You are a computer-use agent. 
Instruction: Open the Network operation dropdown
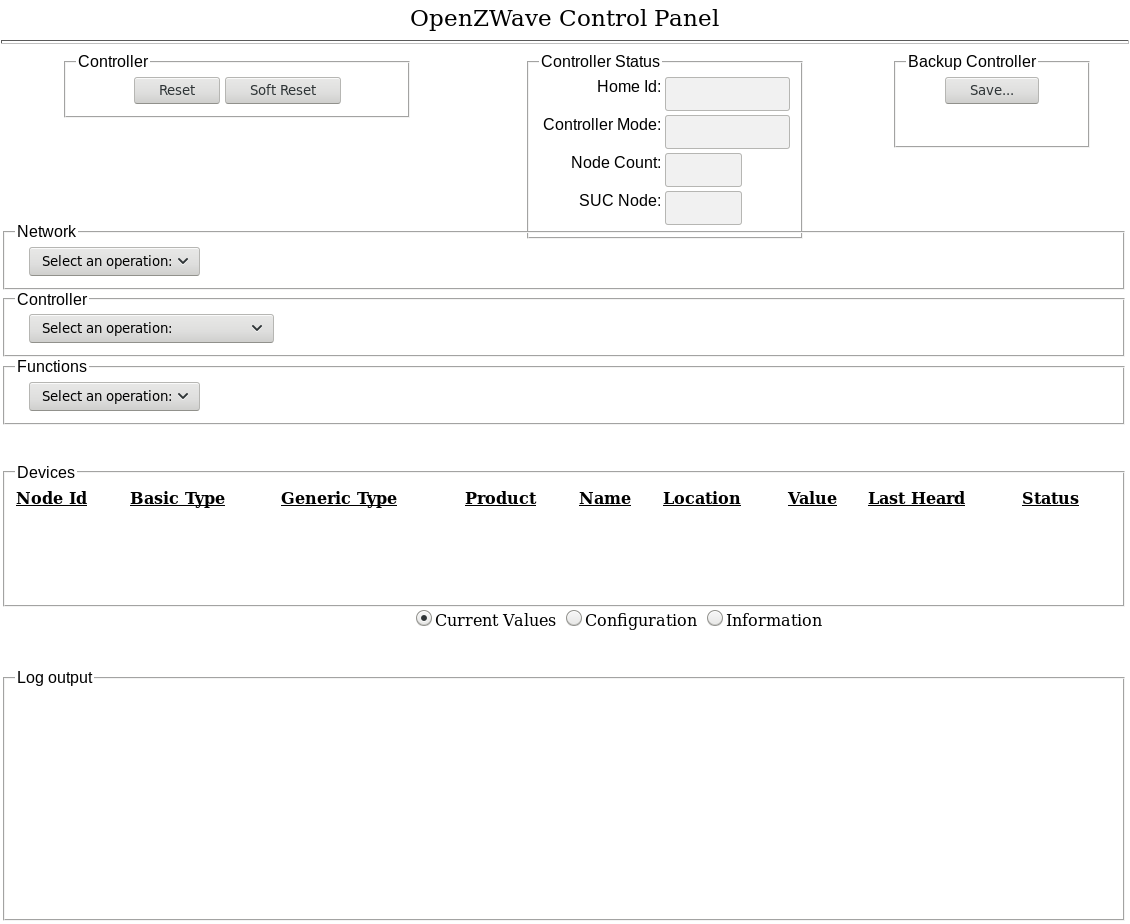[115, 261]
